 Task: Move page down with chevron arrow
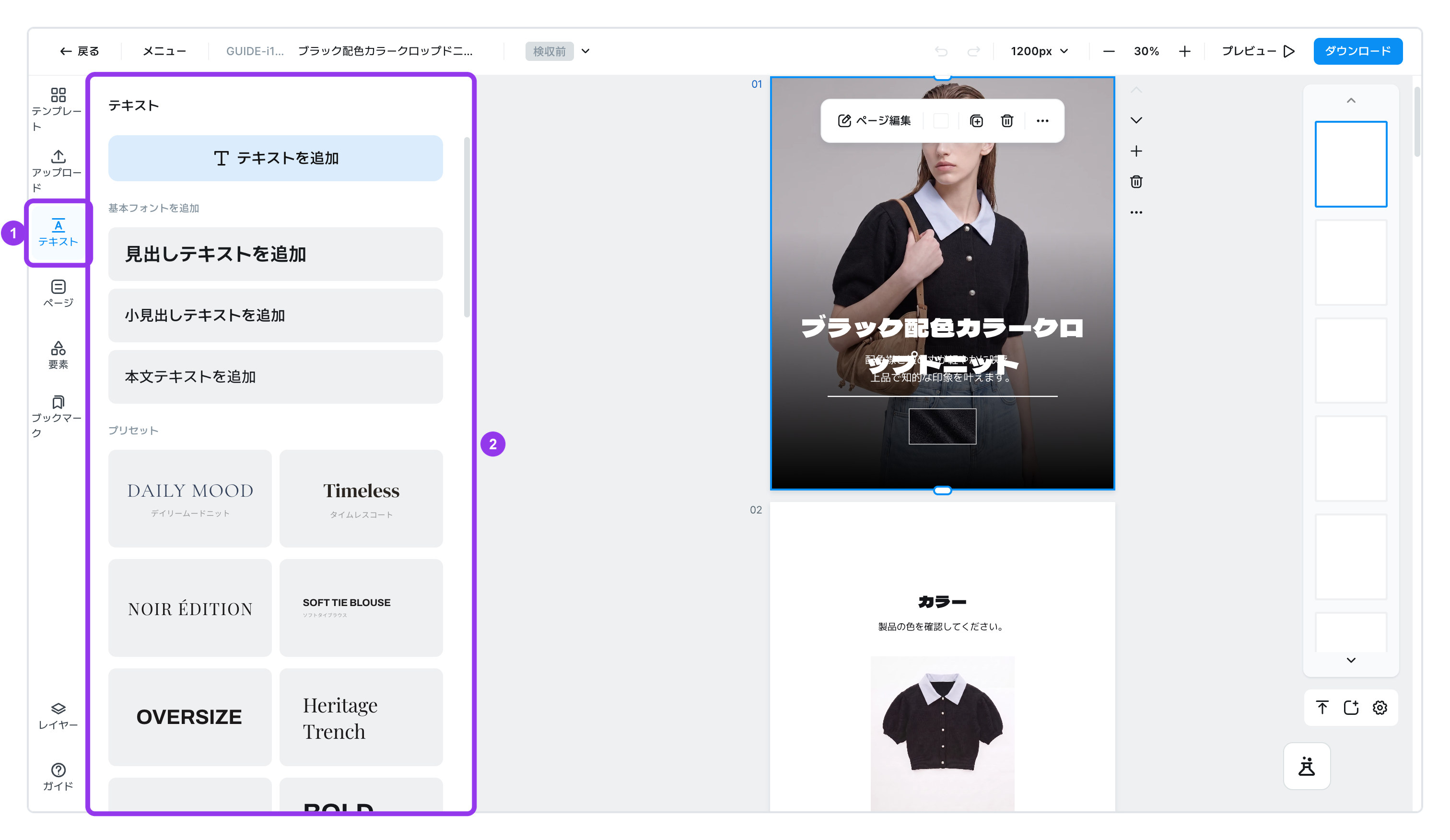1136,120
